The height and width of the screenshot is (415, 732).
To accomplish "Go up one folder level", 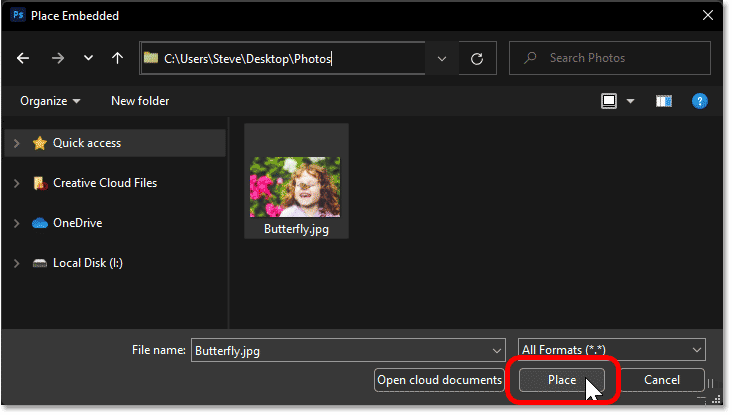I will click(x=117, y=58).
